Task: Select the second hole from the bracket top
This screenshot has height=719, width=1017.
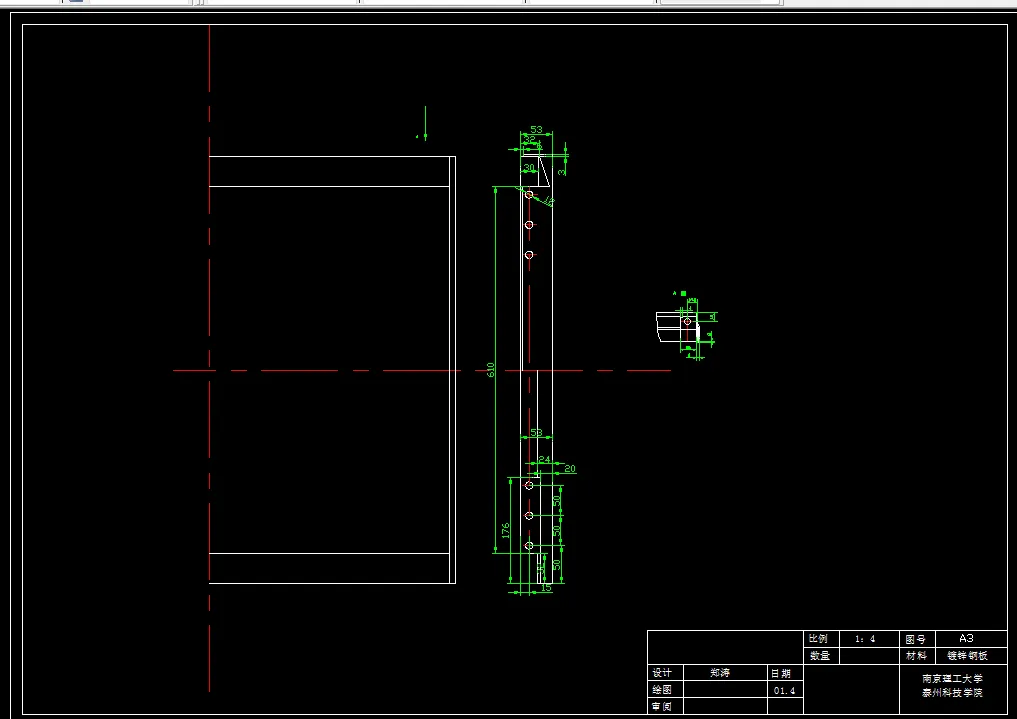Action: click(x=529, y=225)
